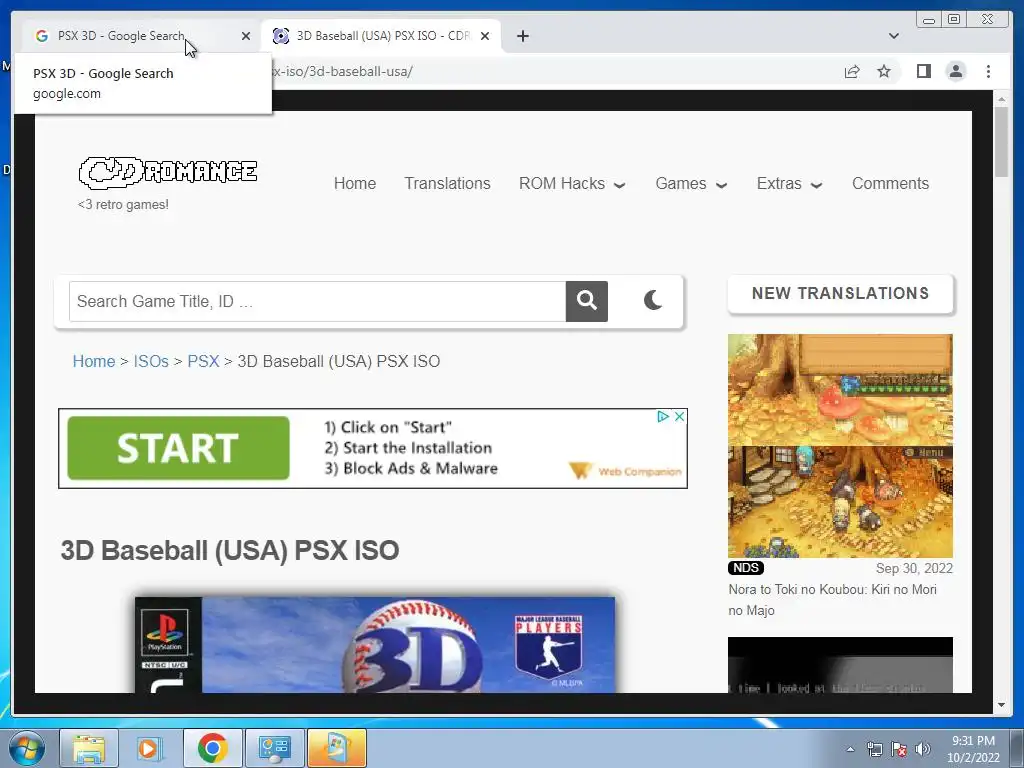Open the Nora to Toki no Koubou screenshot thumbnail

coord(840,446)
